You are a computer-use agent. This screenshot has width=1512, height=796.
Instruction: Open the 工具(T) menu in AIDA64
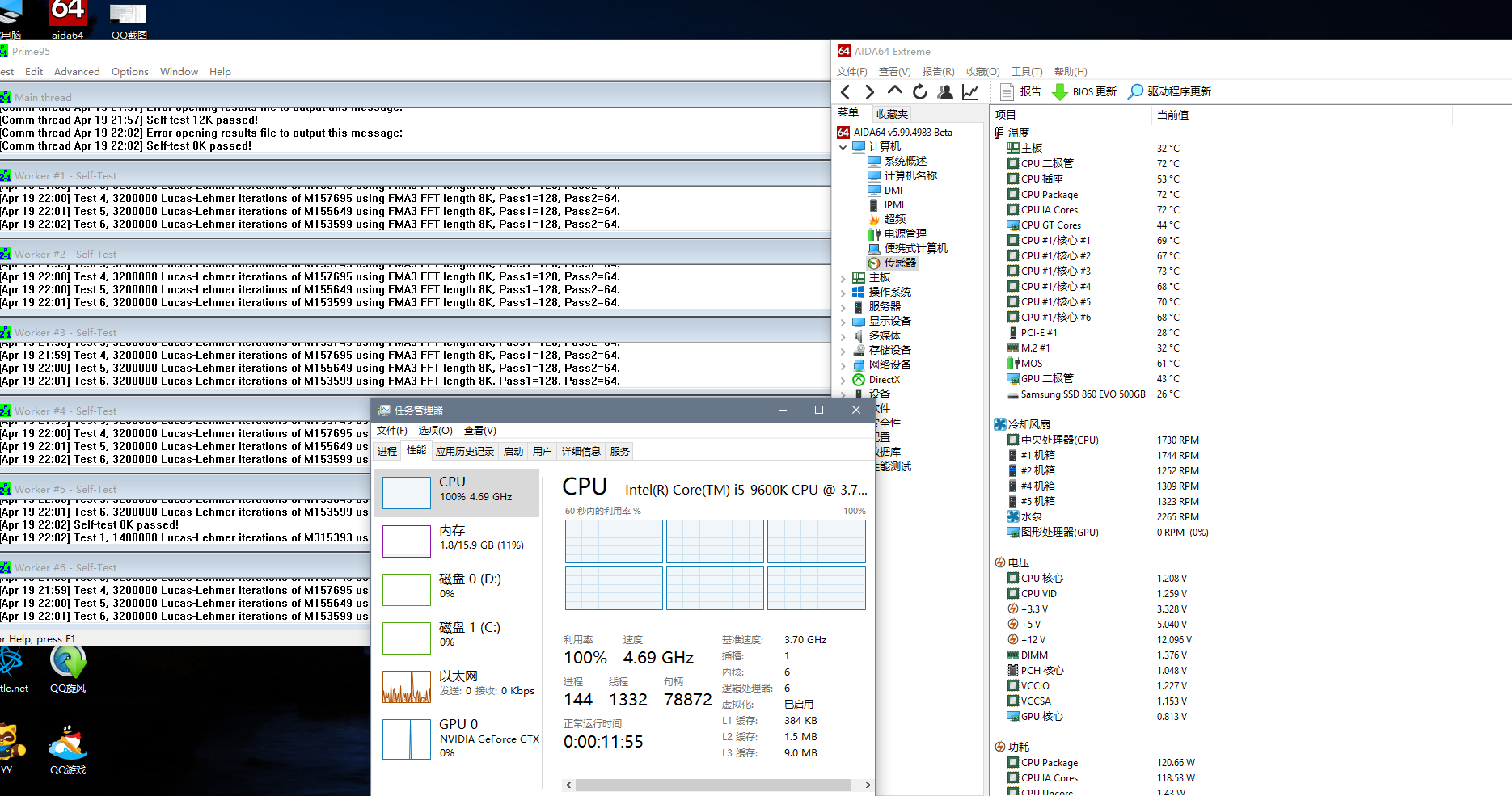[x=1027, y=72]
